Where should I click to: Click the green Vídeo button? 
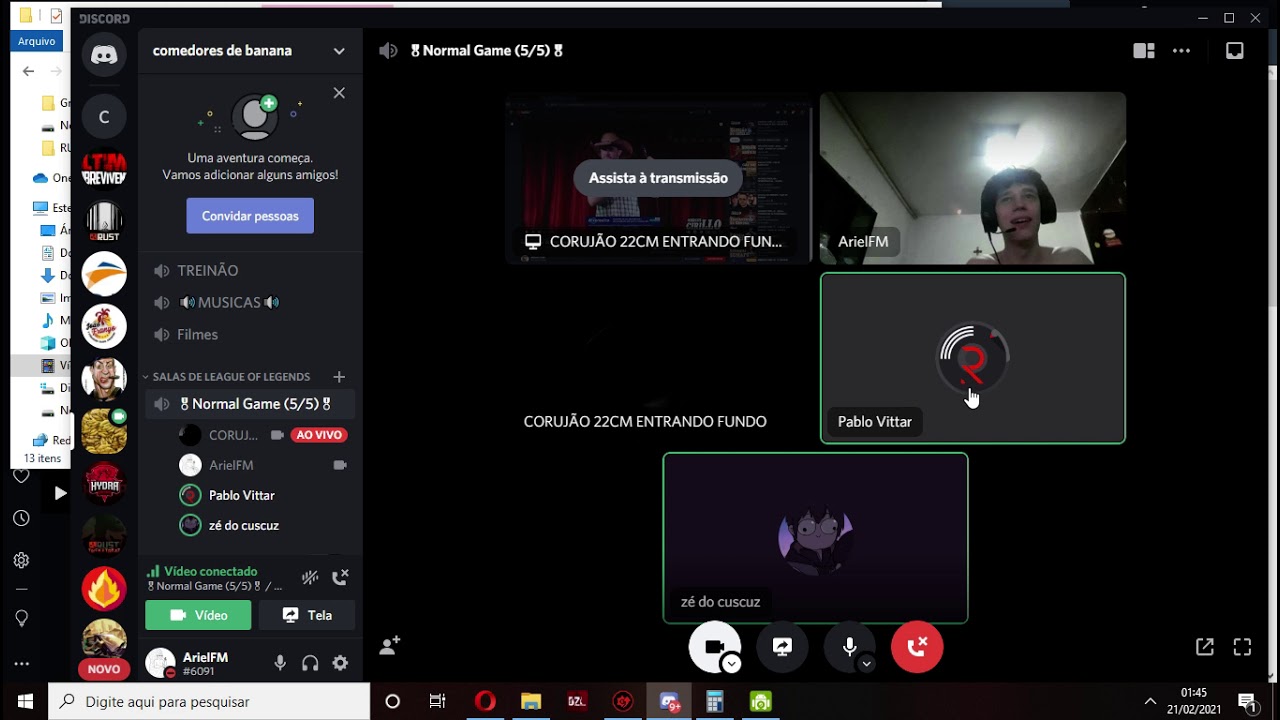(198, 615)
